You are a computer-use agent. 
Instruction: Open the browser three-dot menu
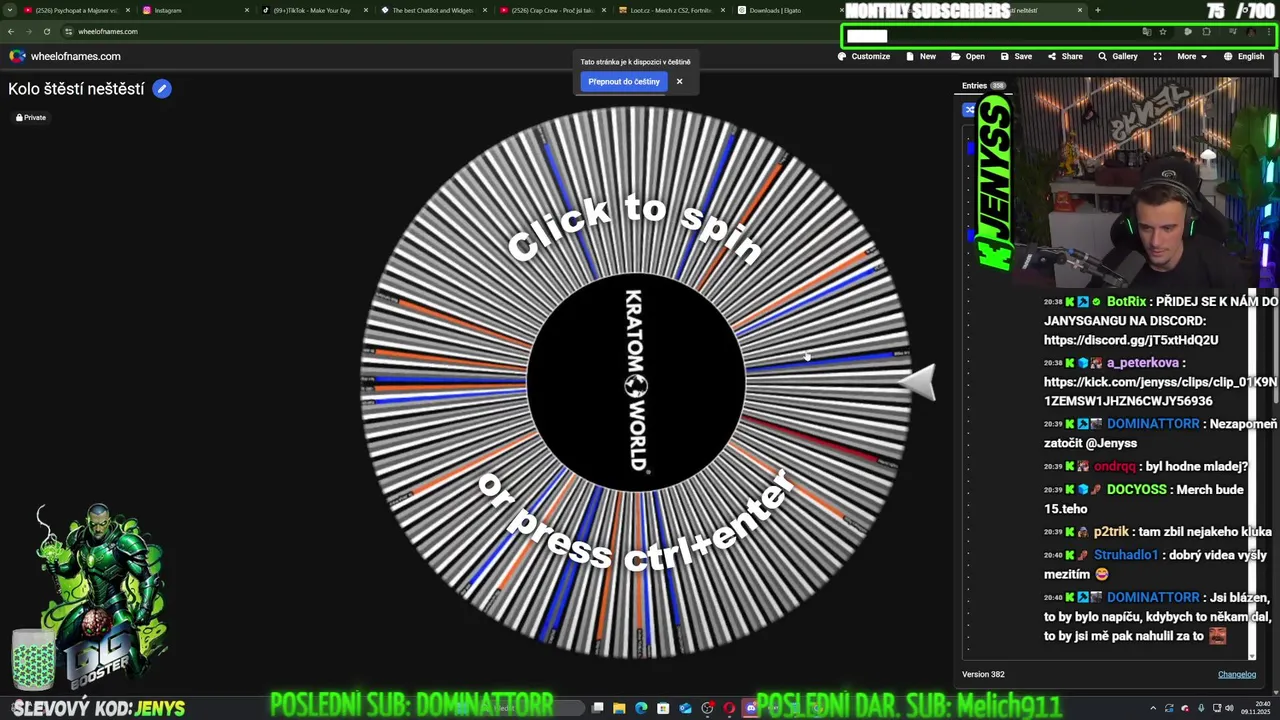[x=1270, y=31]
